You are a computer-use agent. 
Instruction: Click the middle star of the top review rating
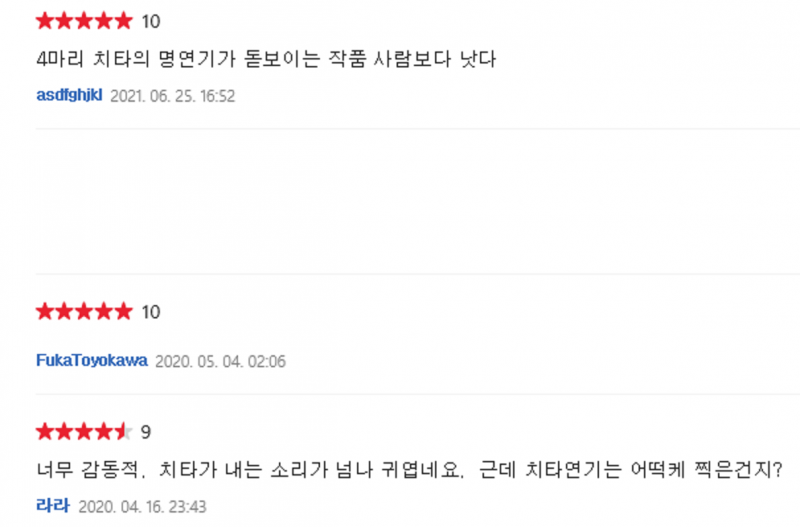84,21
